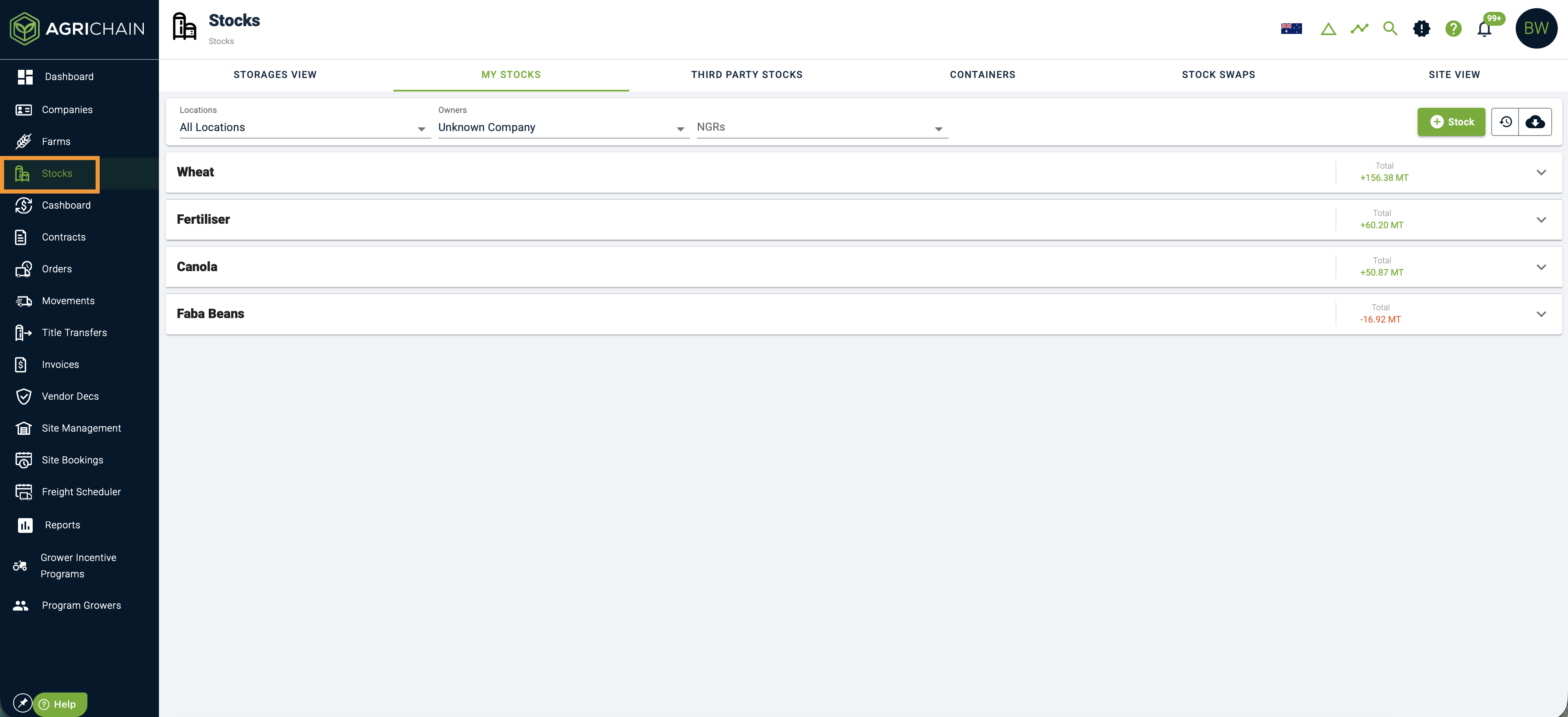
Task: Click the search magnifier icon
Action: tap(1389, 29)
